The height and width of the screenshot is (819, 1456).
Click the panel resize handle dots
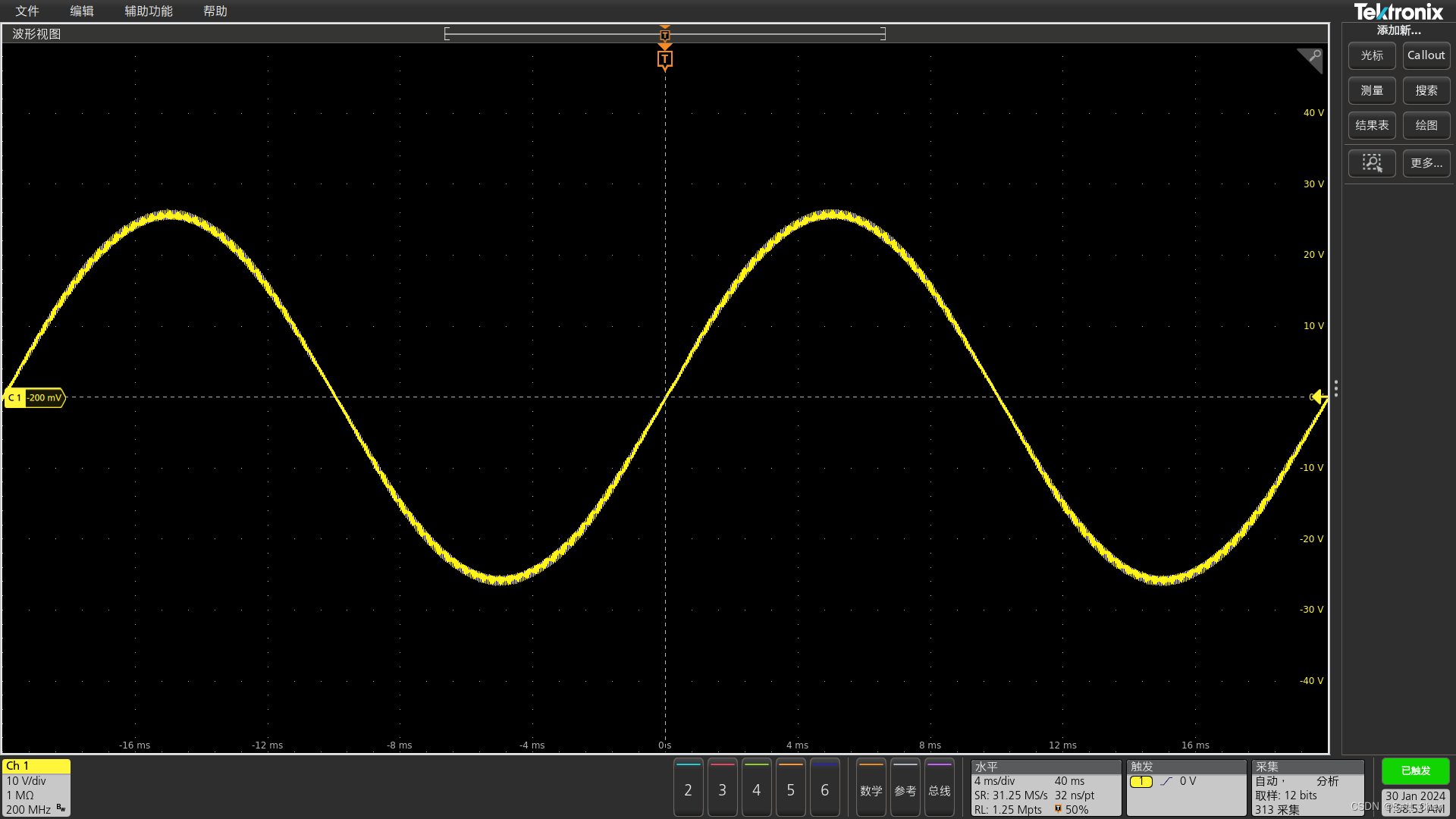[x=1335, y=389]
